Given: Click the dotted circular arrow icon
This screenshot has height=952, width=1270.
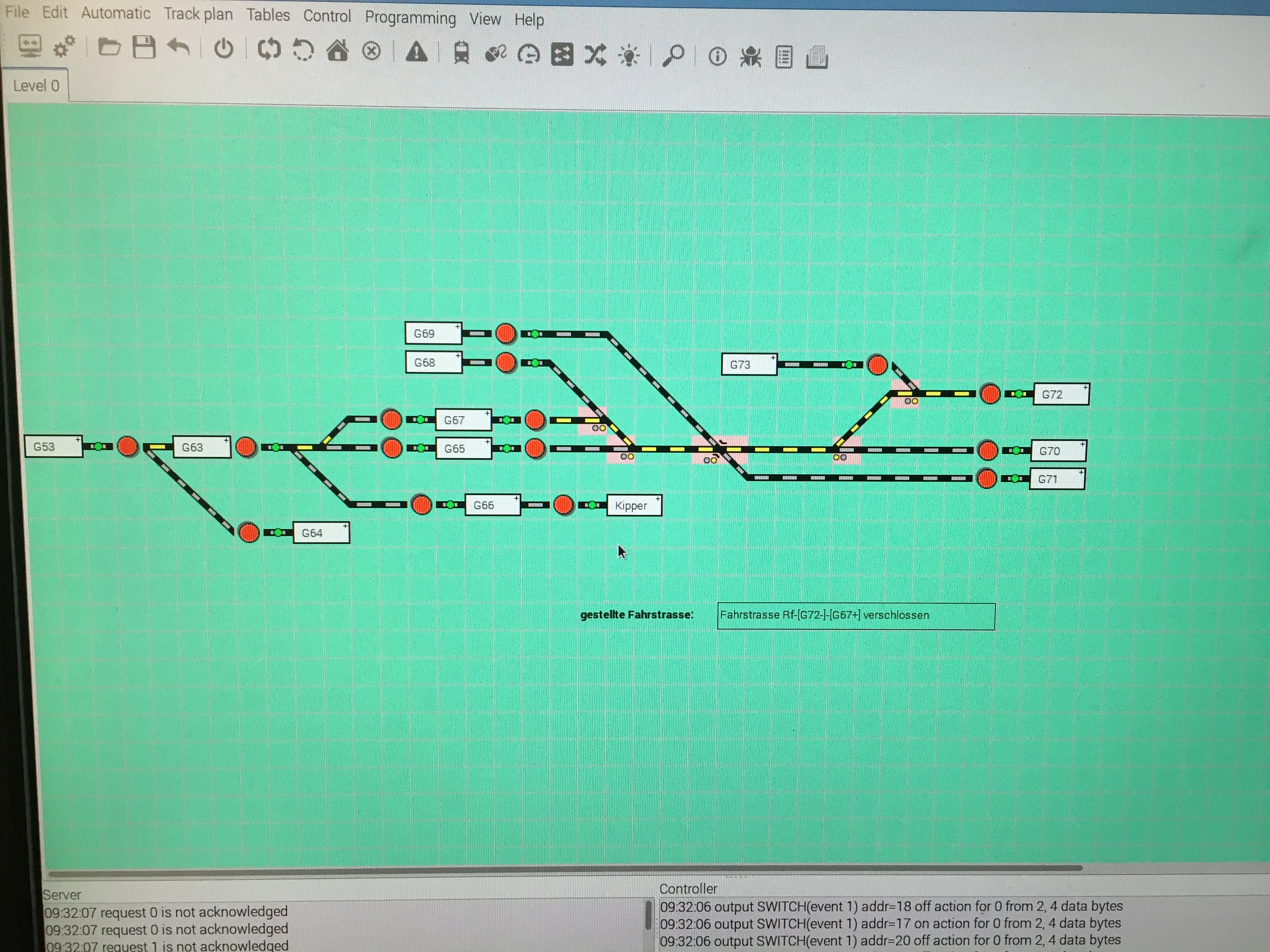Looking at the screenshot, I should click(303, 50).
